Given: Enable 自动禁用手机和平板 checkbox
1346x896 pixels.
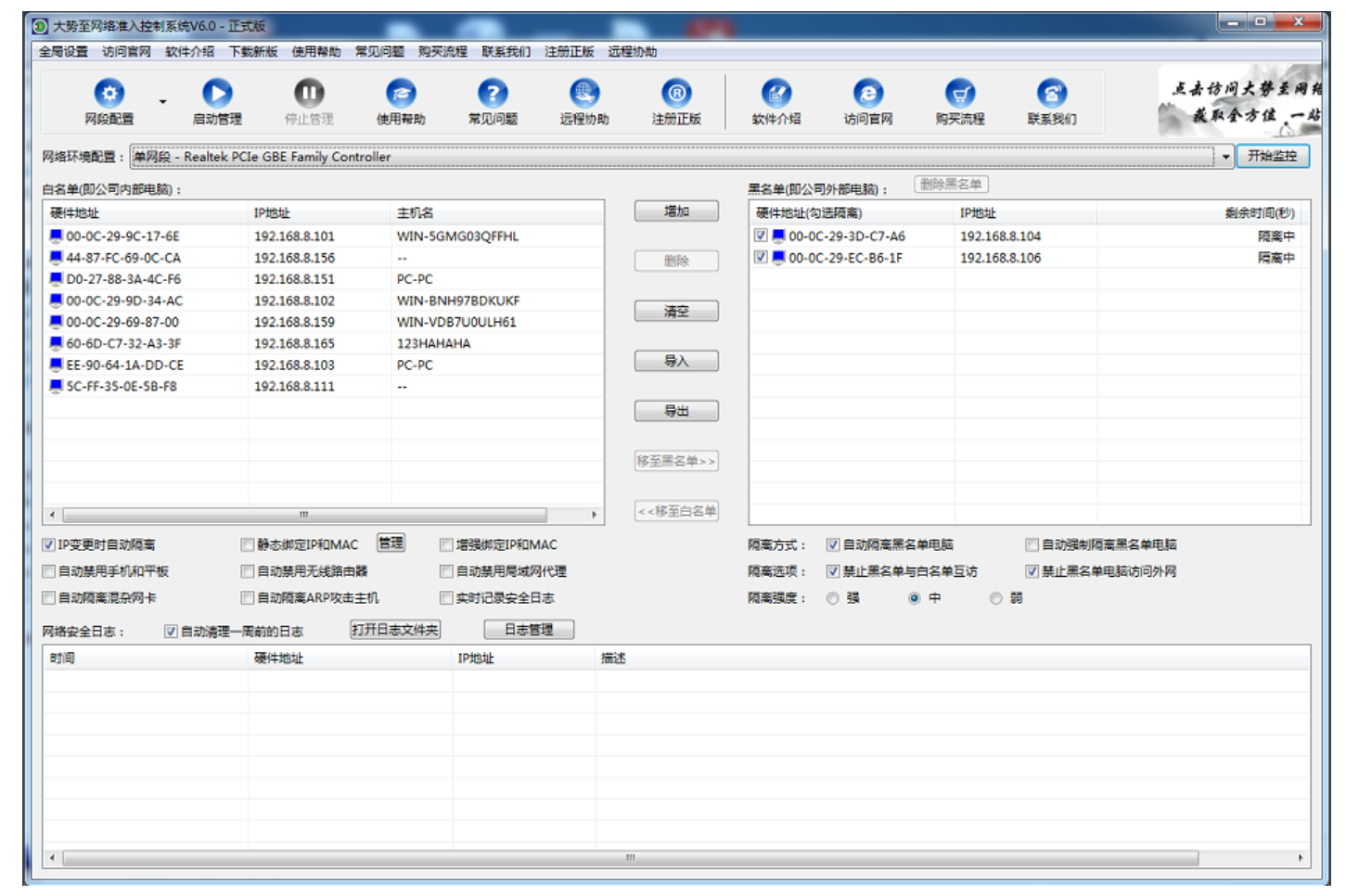Looking at the screenshot, I should [x=49, y=572].
